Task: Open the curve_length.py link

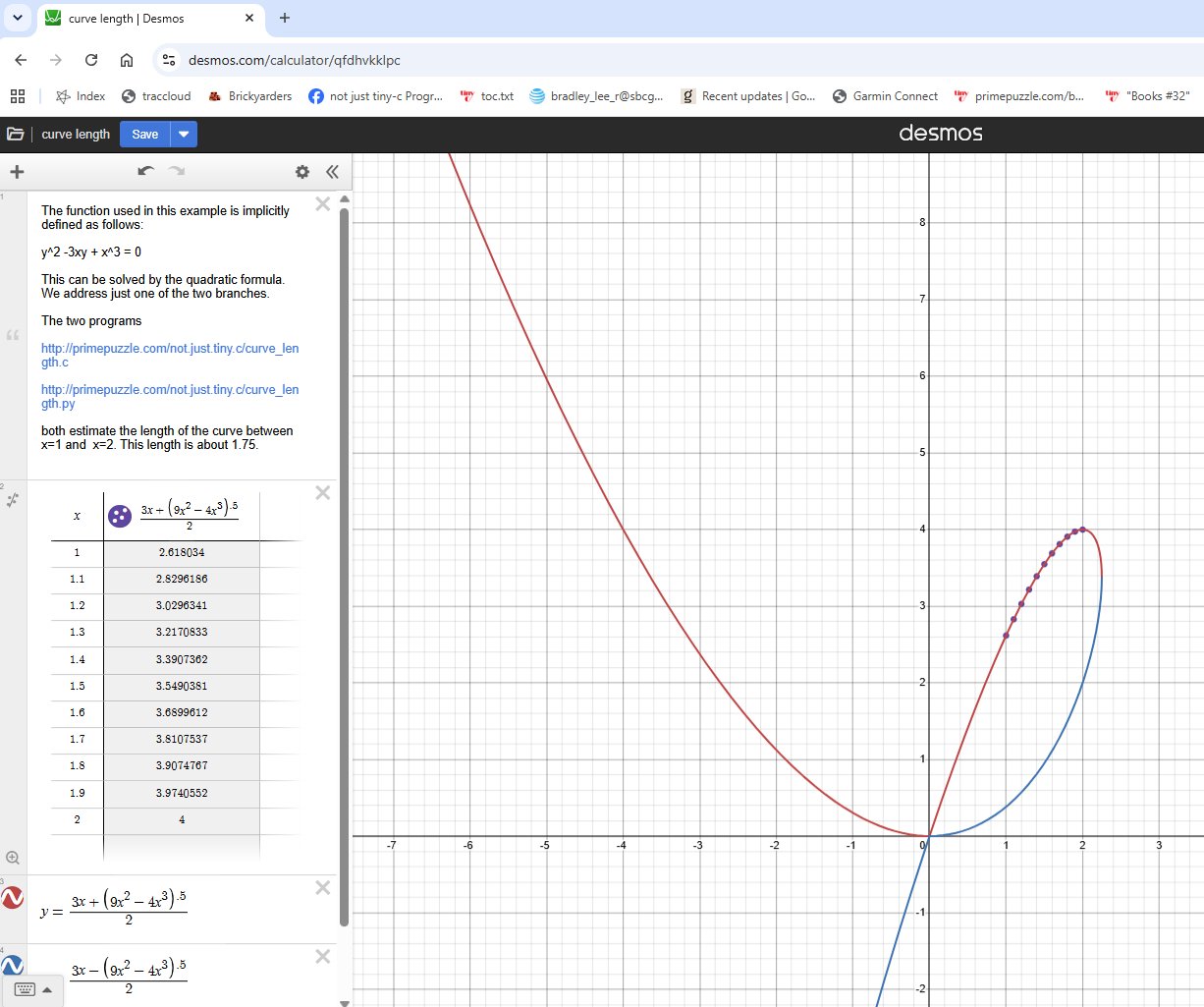Action: (x=170, y=397)
